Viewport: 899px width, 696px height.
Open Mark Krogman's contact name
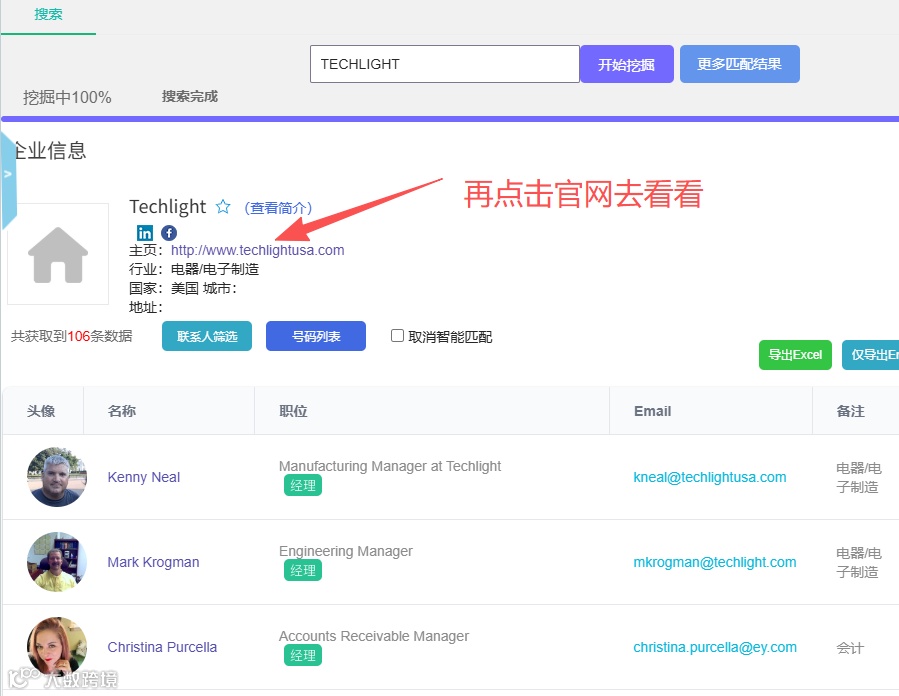coord(154,562)
